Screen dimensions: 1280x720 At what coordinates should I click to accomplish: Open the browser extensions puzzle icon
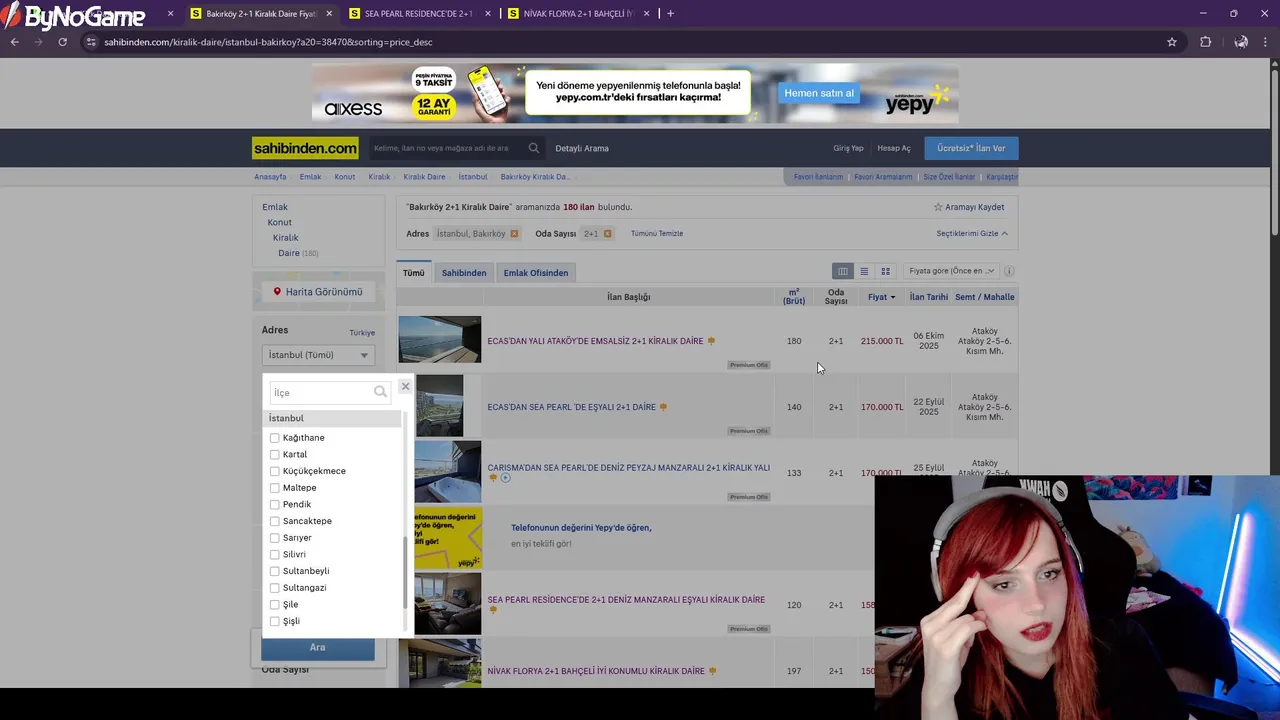1205,42
